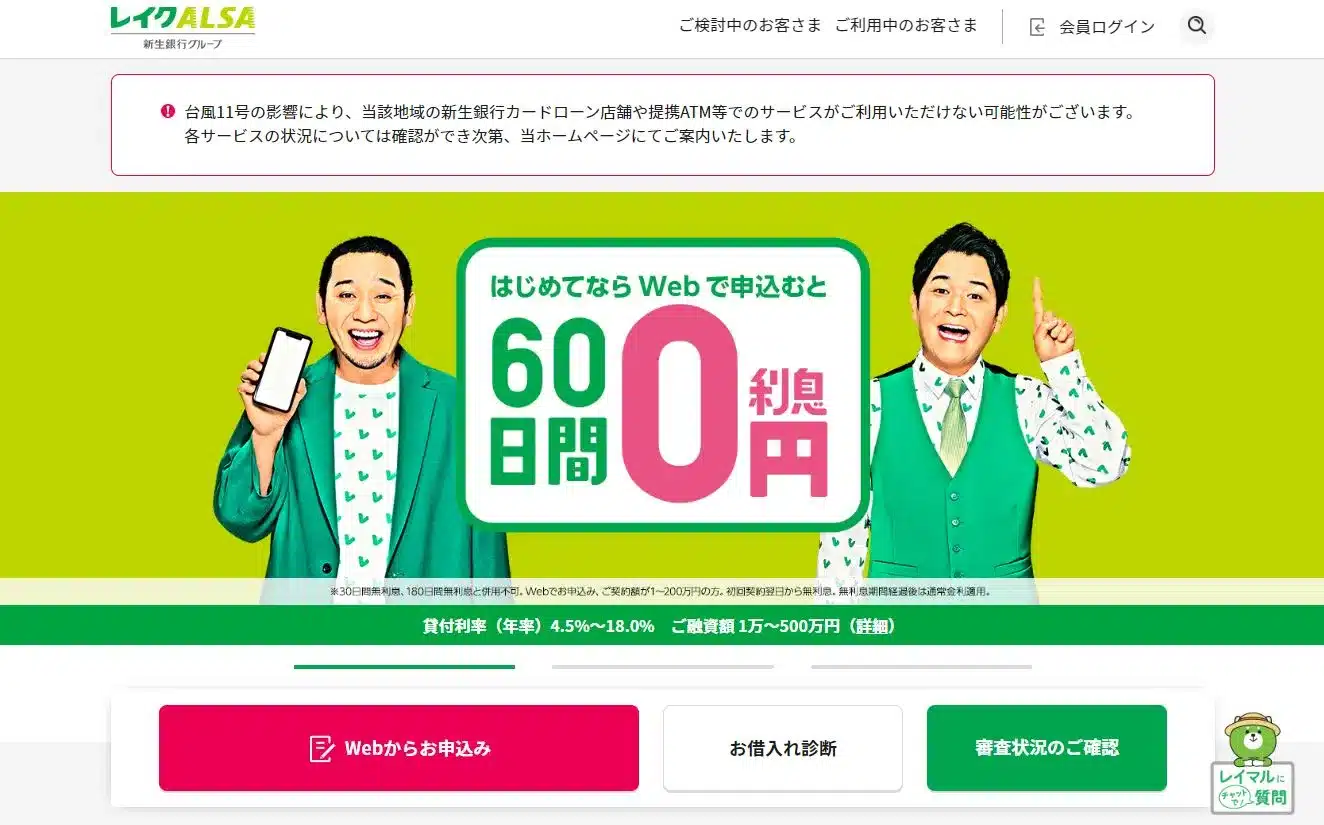Switch to the third carousel slide indicator

[x=921, y=666]
